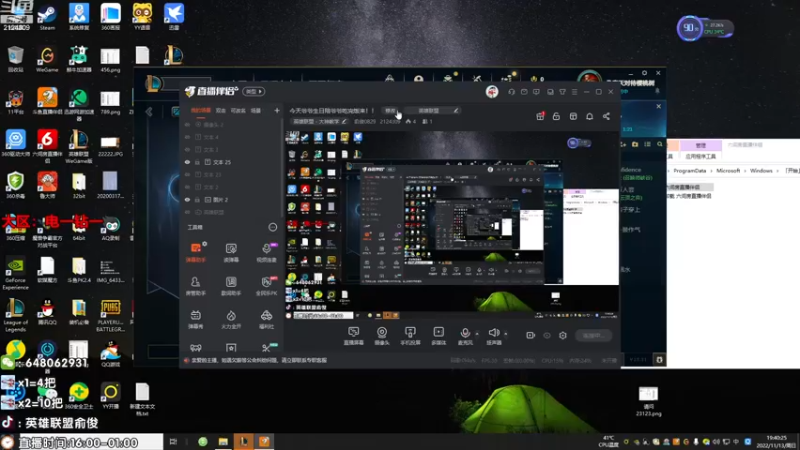Click the share icon above the preview
The width and height of the screenshot is (800, 450).
606,116
